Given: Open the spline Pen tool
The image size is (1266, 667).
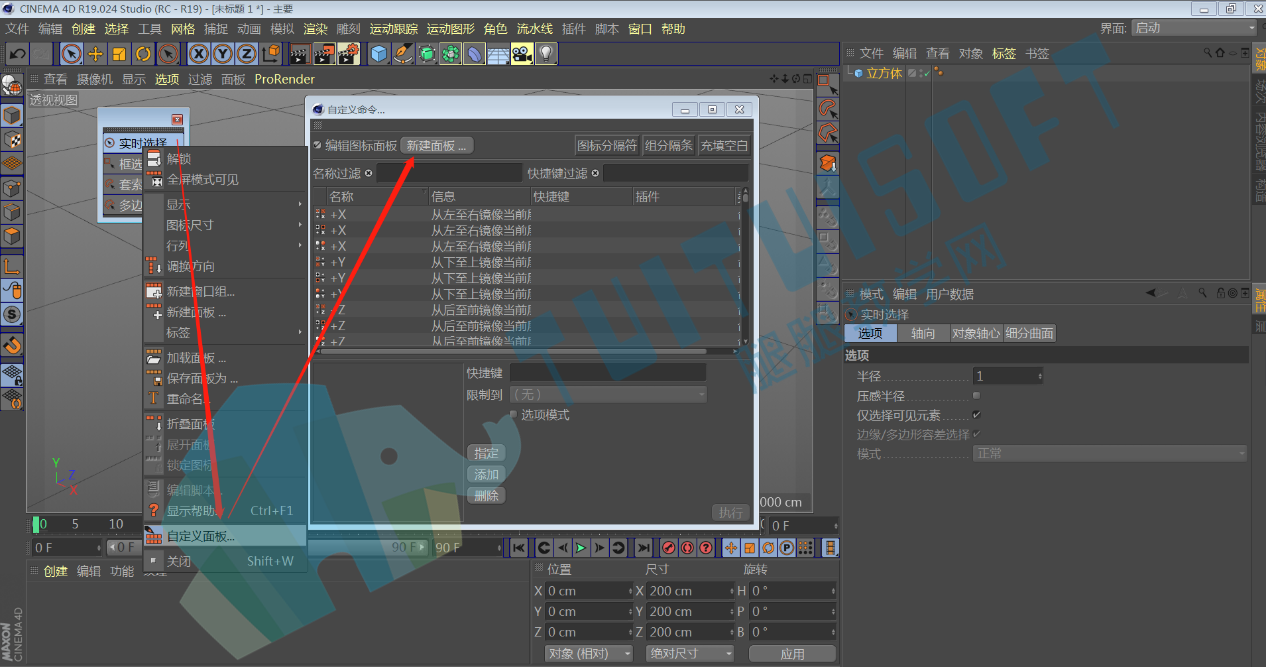Looking at the screenshot, I should pyautogui.click(x=403, y=54).
